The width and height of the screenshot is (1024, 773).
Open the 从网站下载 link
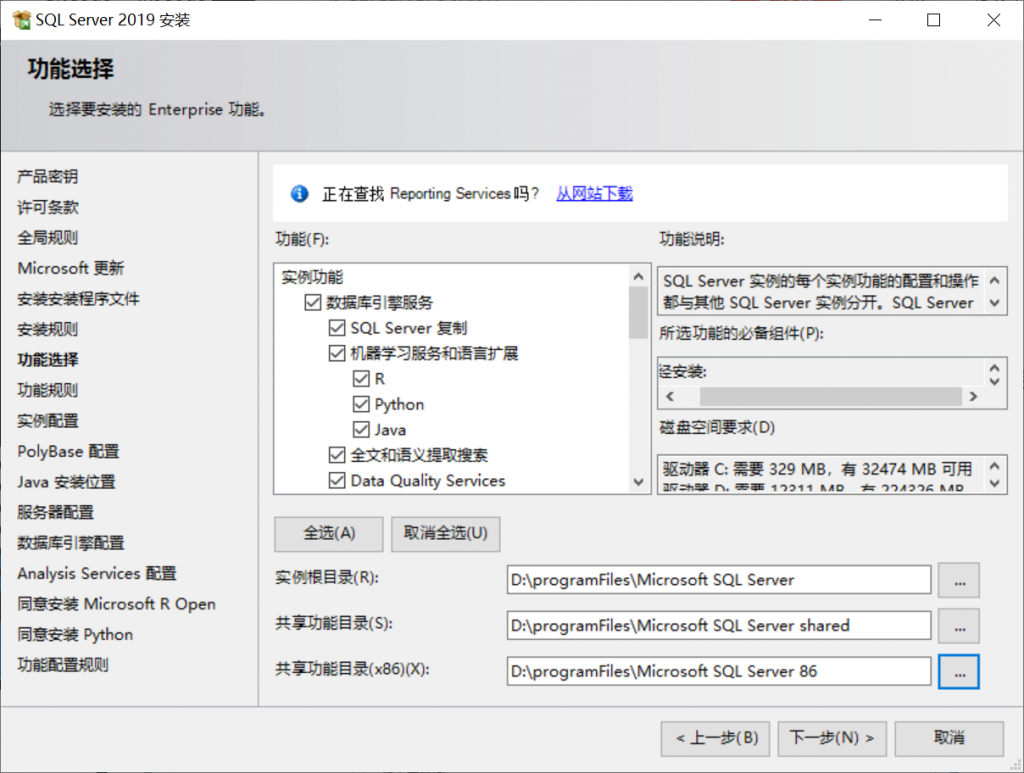594,194
